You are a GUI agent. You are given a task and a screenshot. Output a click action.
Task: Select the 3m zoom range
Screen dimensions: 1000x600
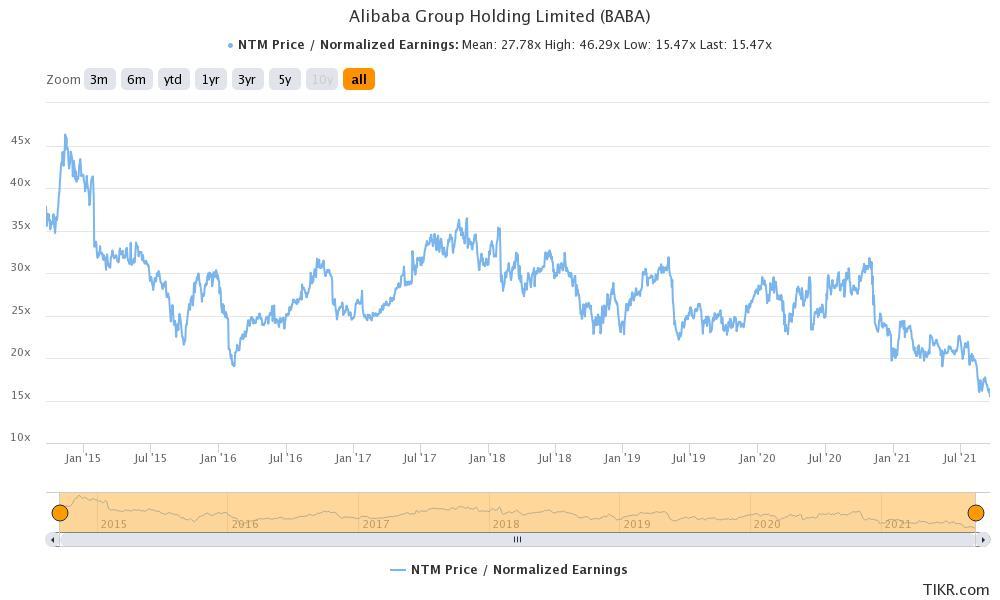pyautogui.click(x=99, y=79)
